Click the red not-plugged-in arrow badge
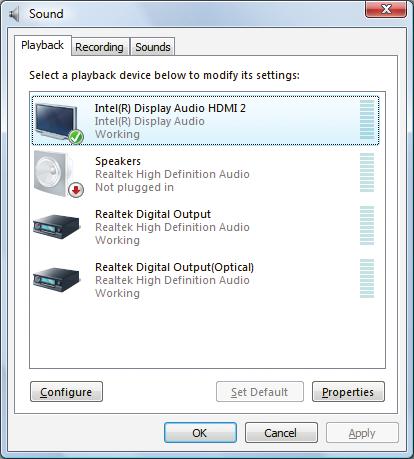 (76, 190)
